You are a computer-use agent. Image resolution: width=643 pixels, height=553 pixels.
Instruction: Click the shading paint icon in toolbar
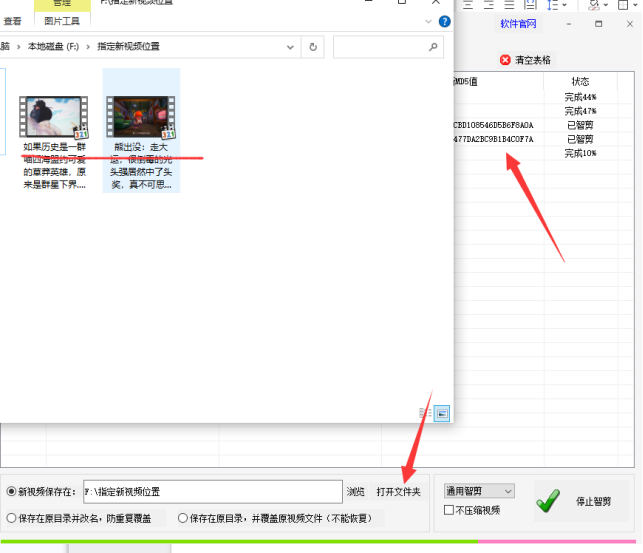[593, 5]
